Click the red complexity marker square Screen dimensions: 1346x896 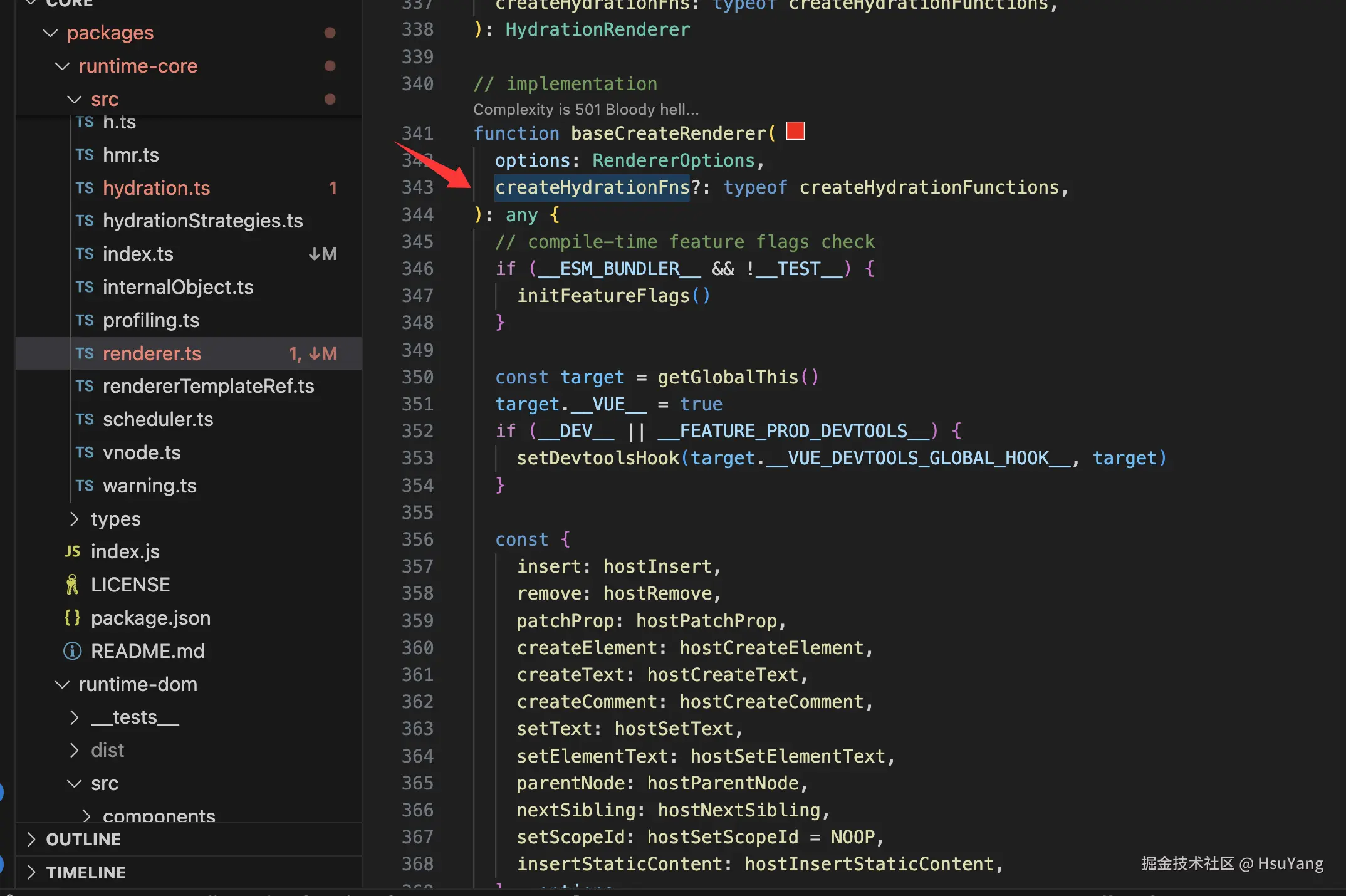[795, 131]
